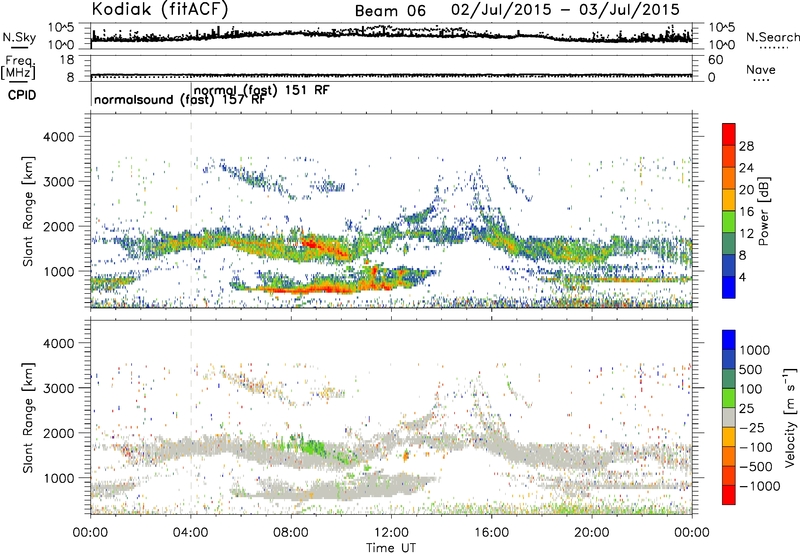
Task: Click the "Slant Range [km]" label of Velocity panel
Action: point(28,417)
